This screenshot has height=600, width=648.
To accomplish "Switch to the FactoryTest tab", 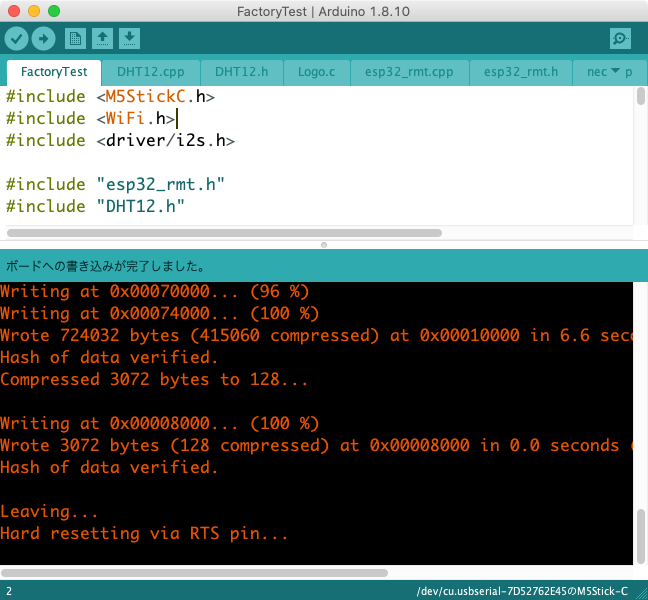I will click(x=54, y=72).
